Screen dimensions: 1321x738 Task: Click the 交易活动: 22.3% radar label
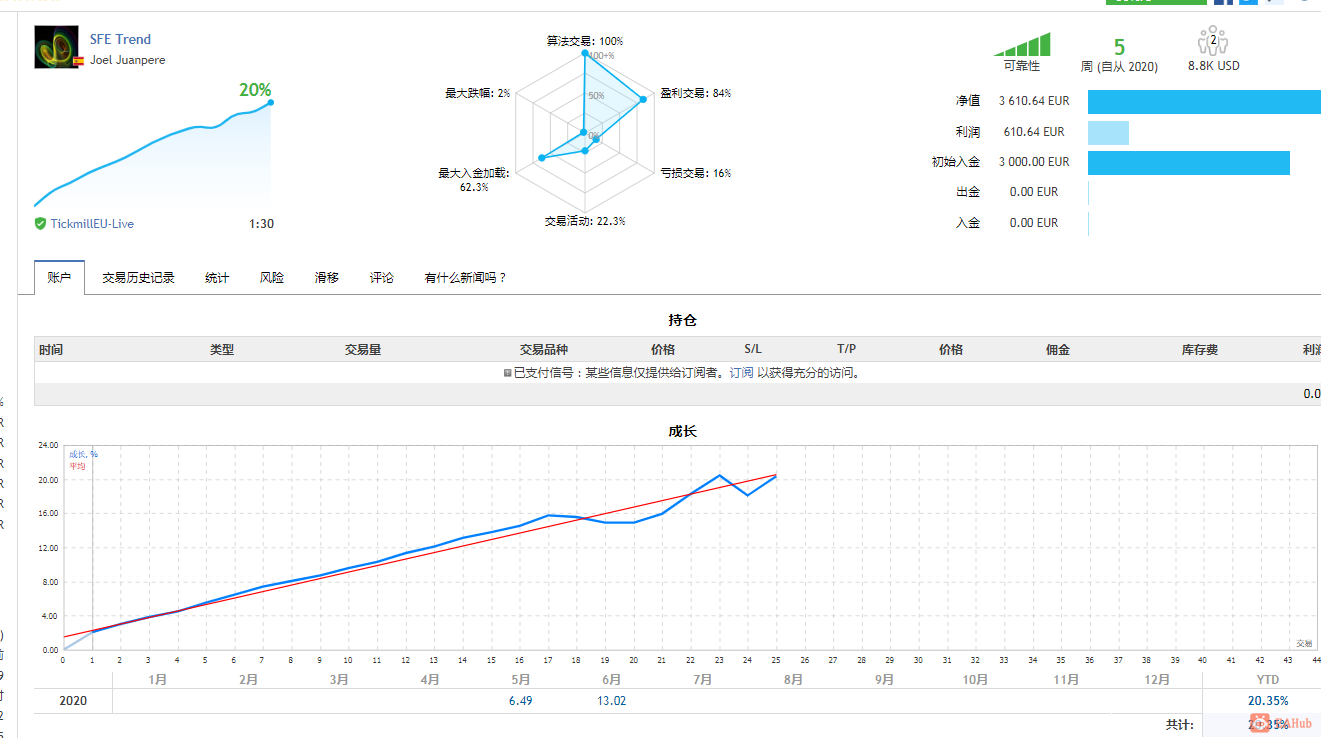click(x=585, y=221)
